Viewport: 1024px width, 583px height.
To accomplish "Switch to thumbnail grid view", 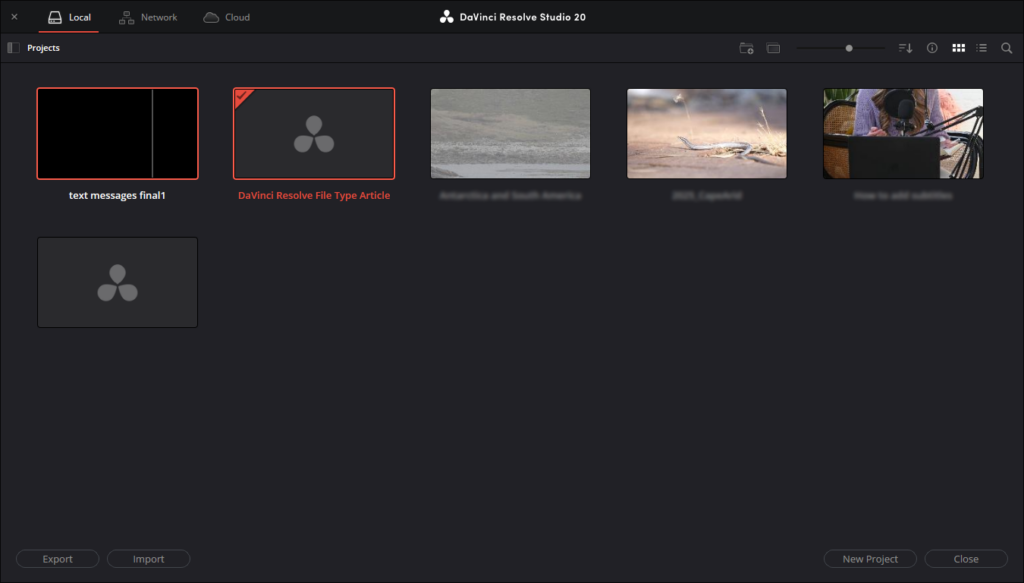I will (958, 48).
